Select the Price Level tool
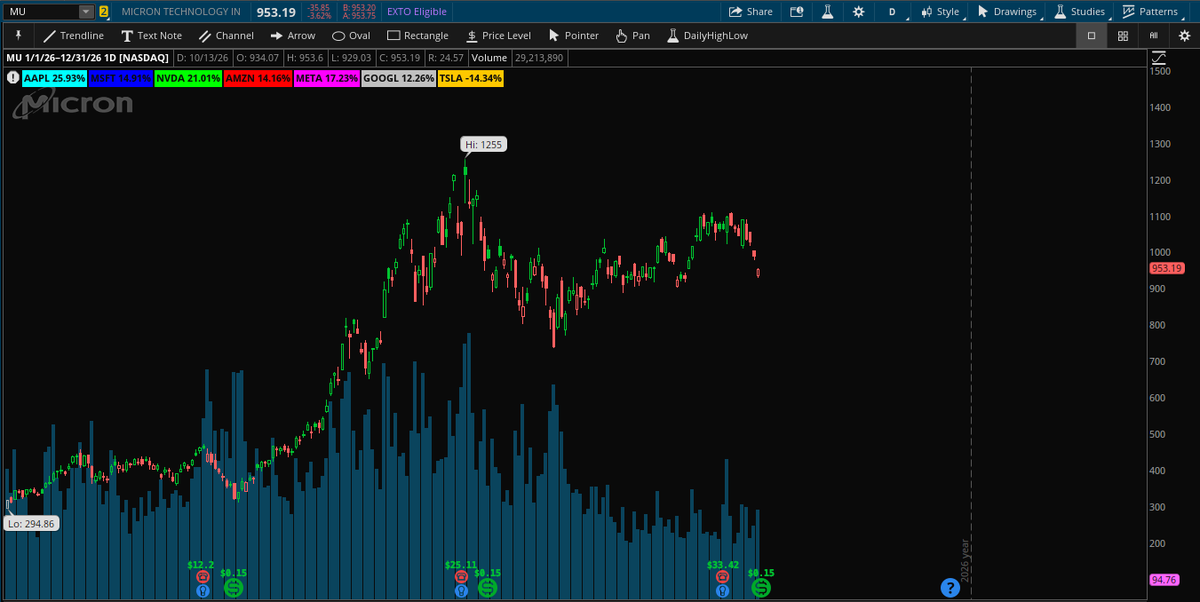1200x602 pixels. point(498,35)
